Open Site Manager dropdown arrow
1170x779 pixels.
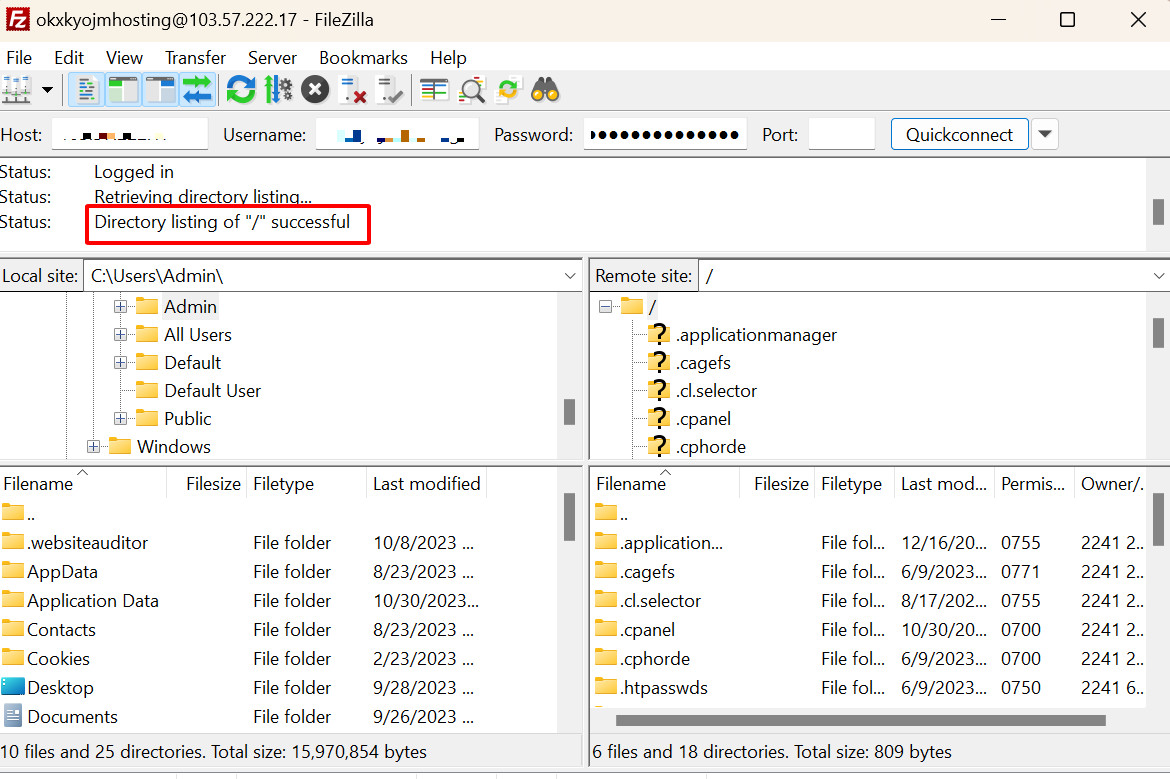[x=48, y=90]
